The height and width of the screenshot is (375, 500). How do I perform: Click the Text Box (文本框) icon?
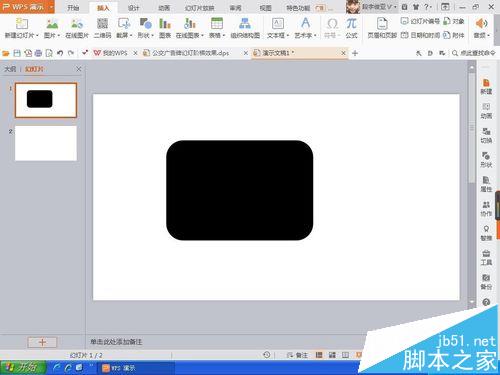(278, 24)
